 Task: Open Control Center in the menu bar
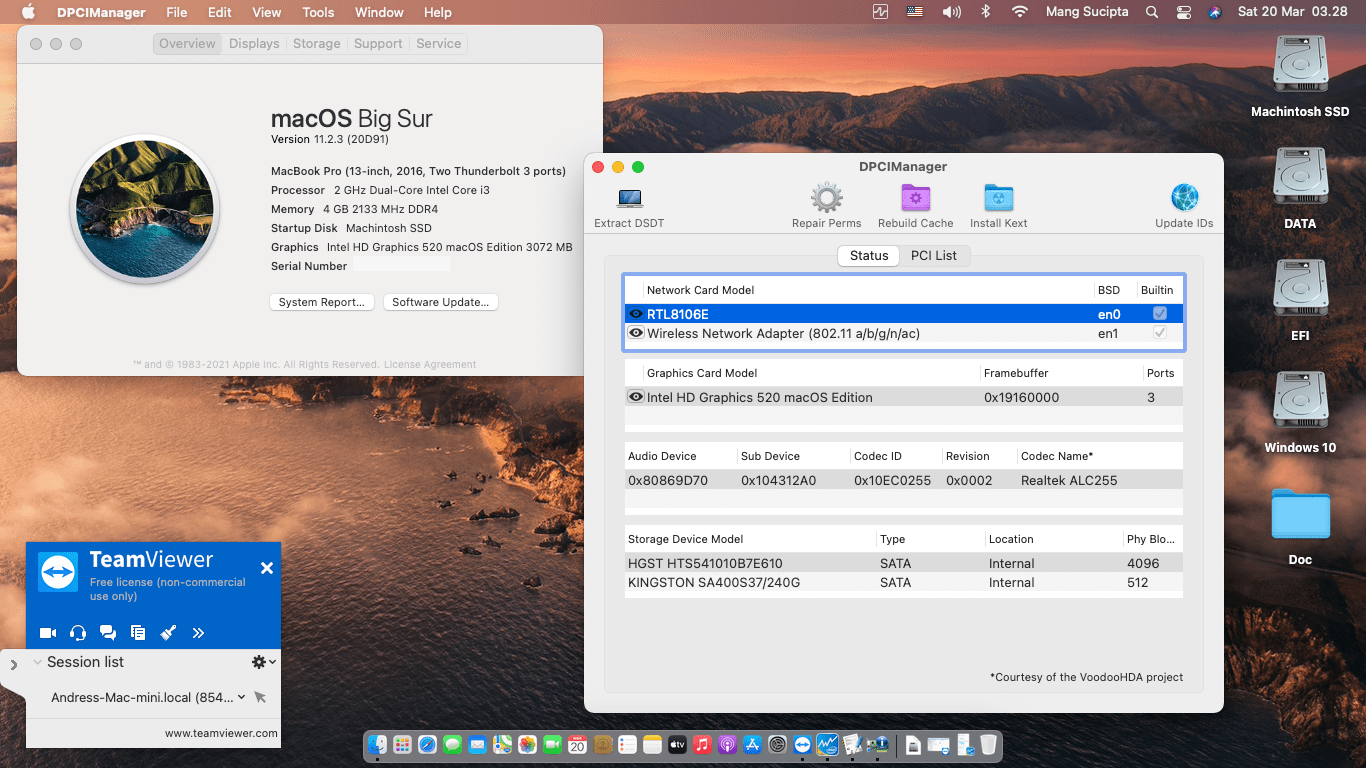point(1184,12)
